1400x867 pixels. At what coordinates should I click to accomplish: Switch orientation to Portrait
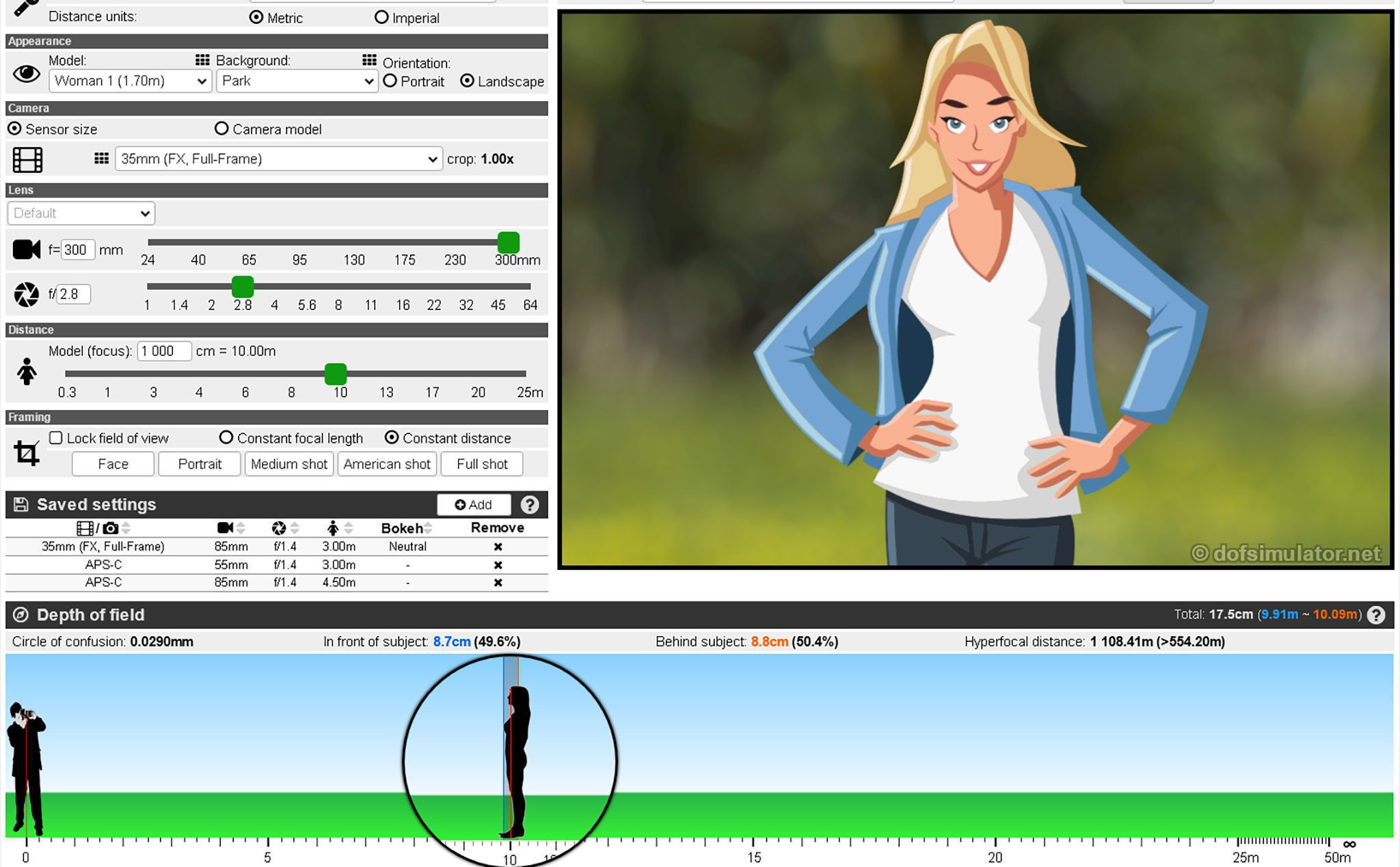coord(390,81)
